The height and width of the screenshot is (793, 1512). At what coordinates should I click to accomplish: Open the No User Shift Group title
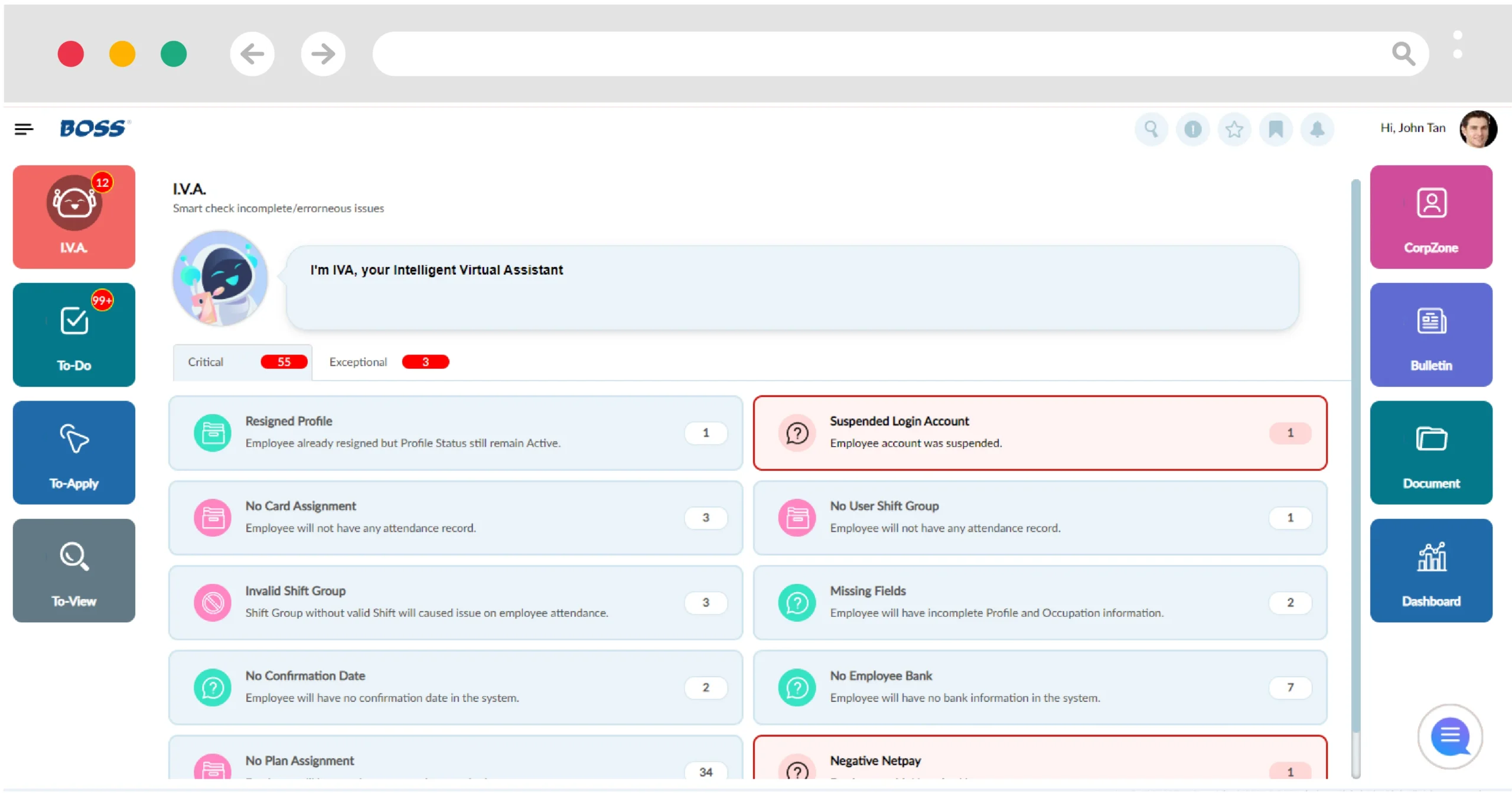[884, 506]
